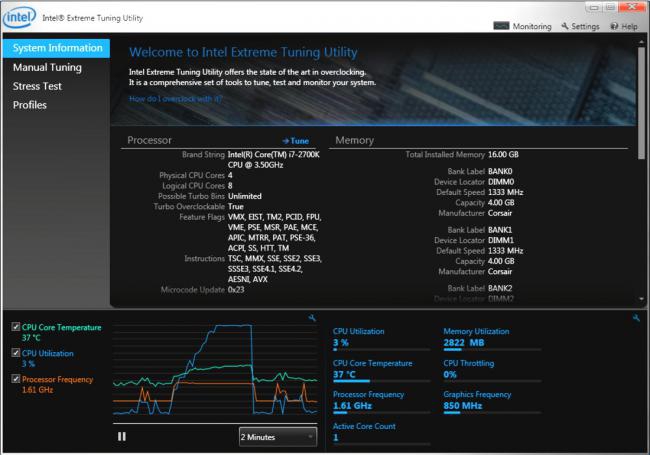The image size is (650, 455).
Task: Click the Welcome to Intel Extreme Tuning Utility heading
Action: (243, 53)
